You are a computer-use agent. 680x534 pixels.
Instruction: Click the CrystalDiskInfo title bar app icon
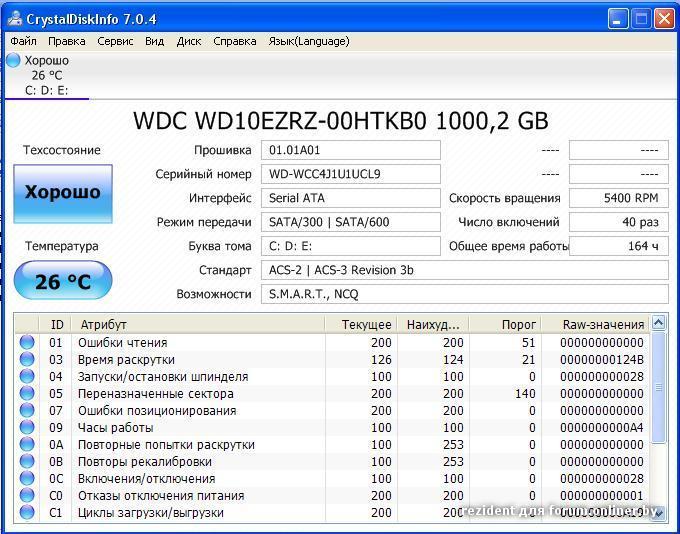coord(14,18)
